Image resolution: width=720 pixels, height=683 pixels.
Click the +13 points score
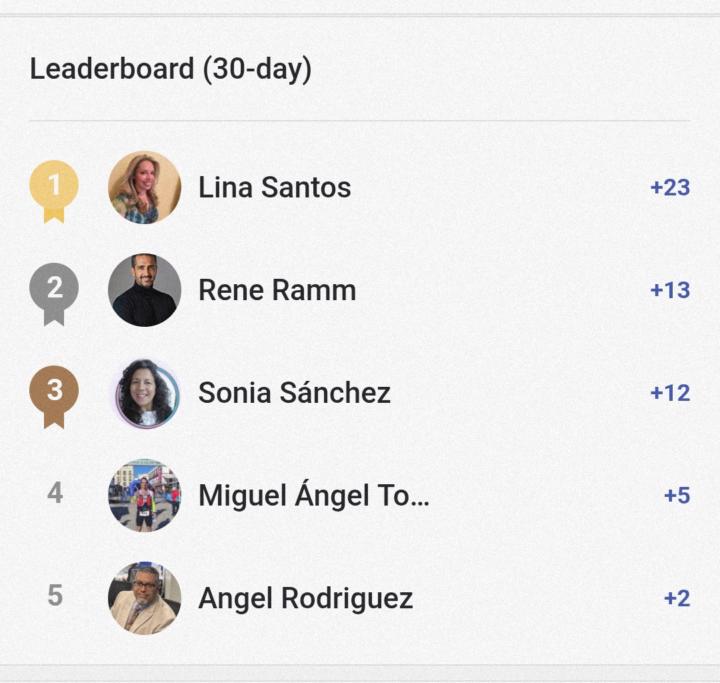coord(669,291)
